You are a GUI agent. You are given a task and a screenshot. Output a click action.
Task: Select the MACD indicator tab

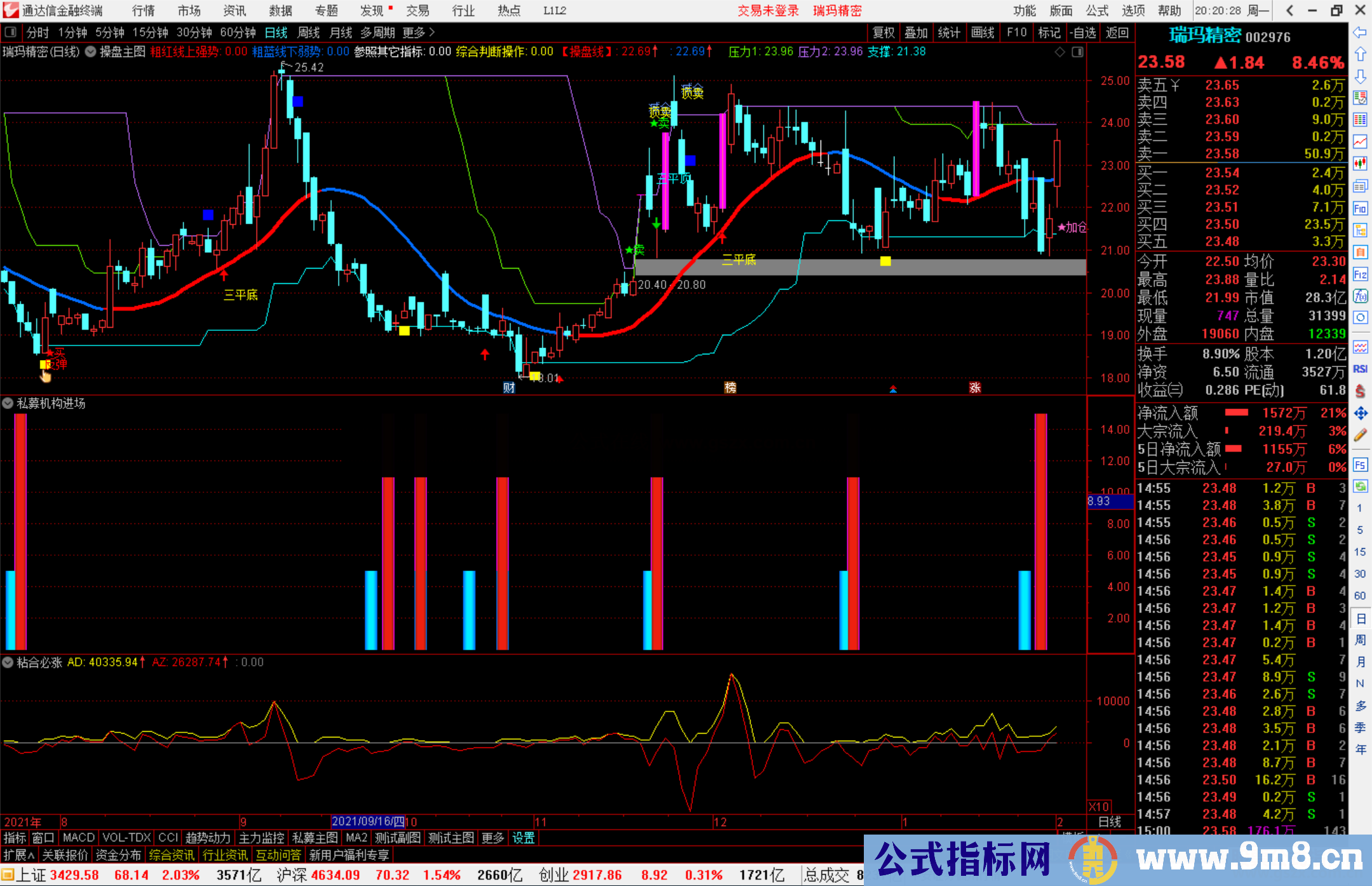(x=79, y=838)
